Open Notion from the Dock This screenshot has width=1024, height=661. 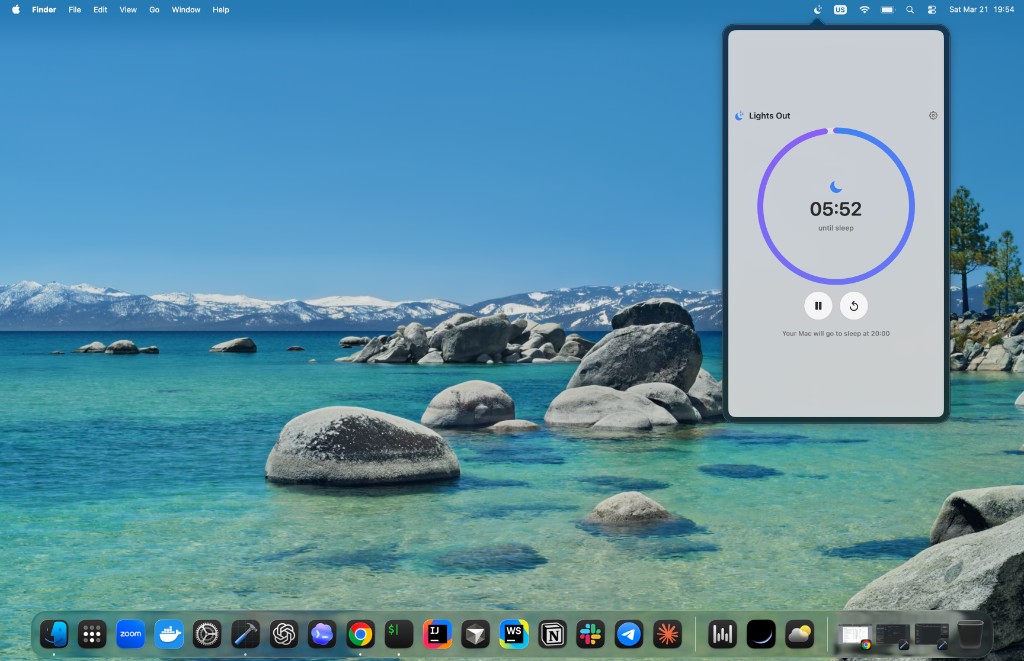click(552, 634)
